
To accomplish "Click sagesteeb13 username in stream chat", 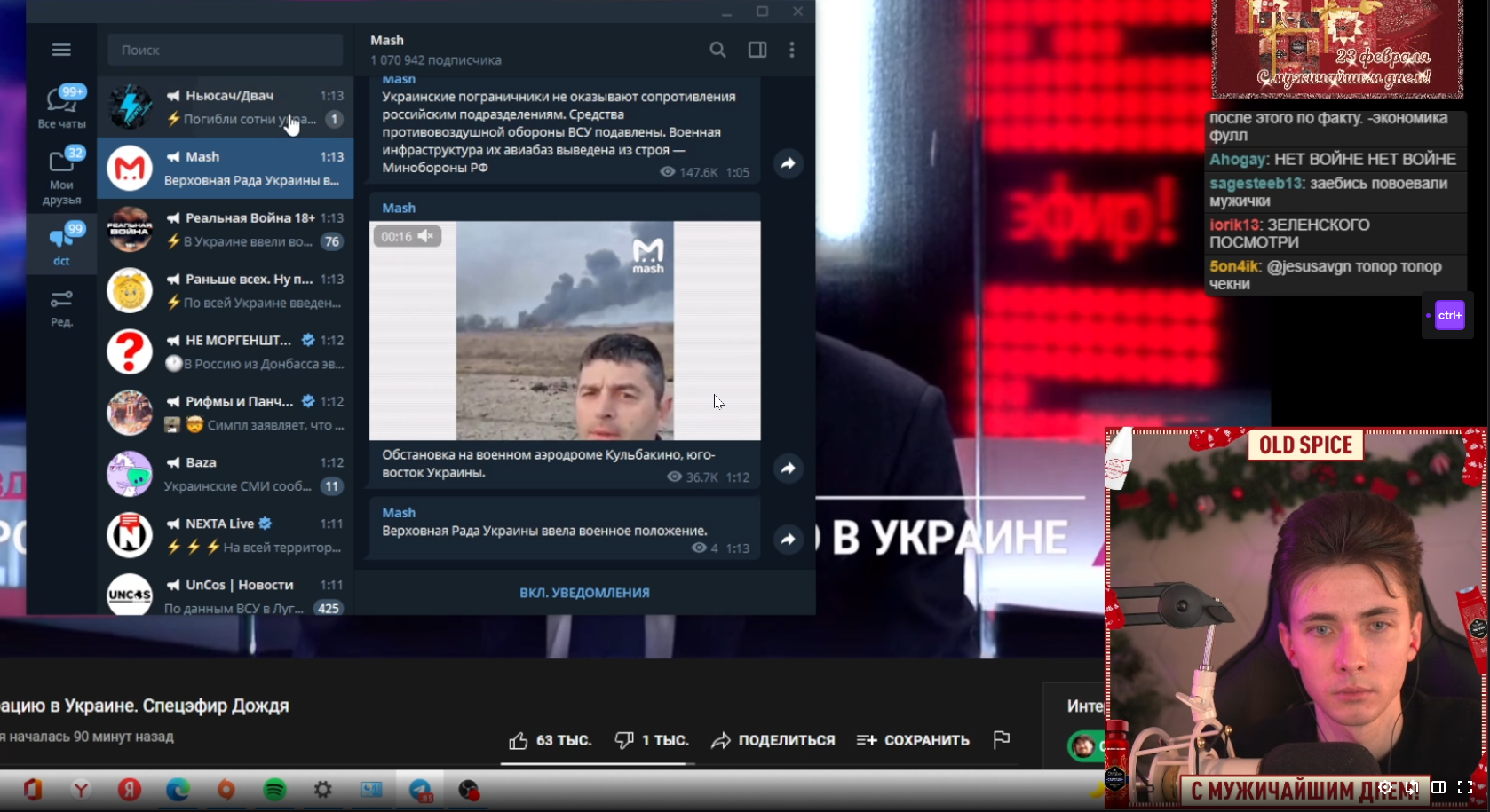I will click(1256, 184).
